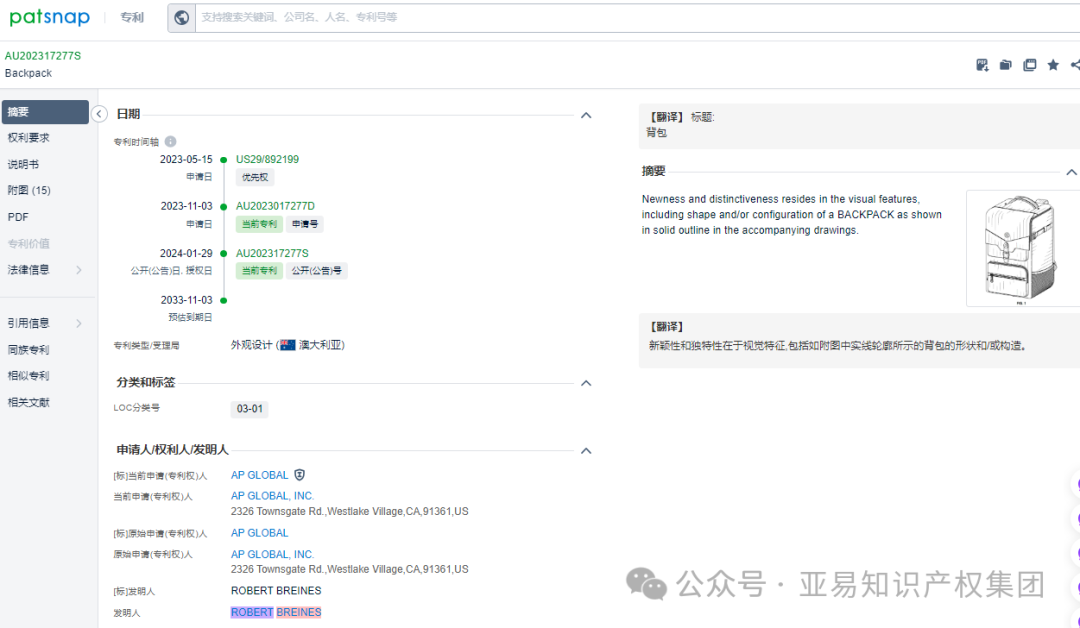Collapse the left sidebar with arrow button
The height and width of the screenshot is (628, 1080).
tap(99, 114)
